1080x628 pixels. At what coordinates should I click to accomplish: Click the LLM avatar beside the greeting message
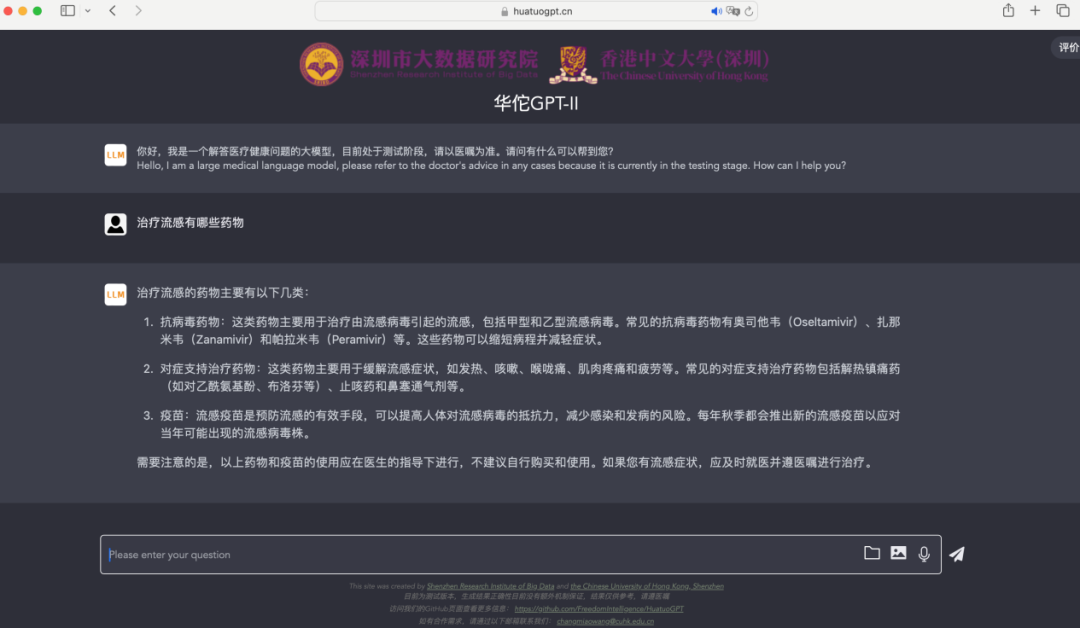pyautogui.click(x=115, y=155)
